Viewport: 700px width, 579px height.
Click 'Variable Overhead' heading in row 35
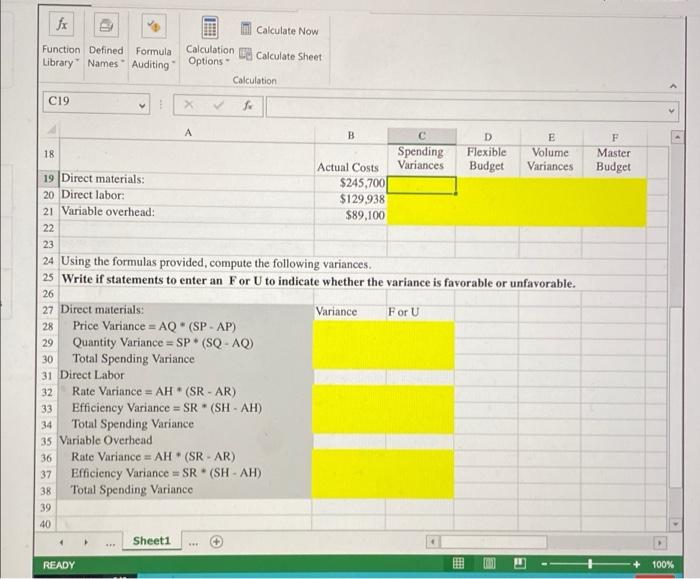(x=106, y=440)
